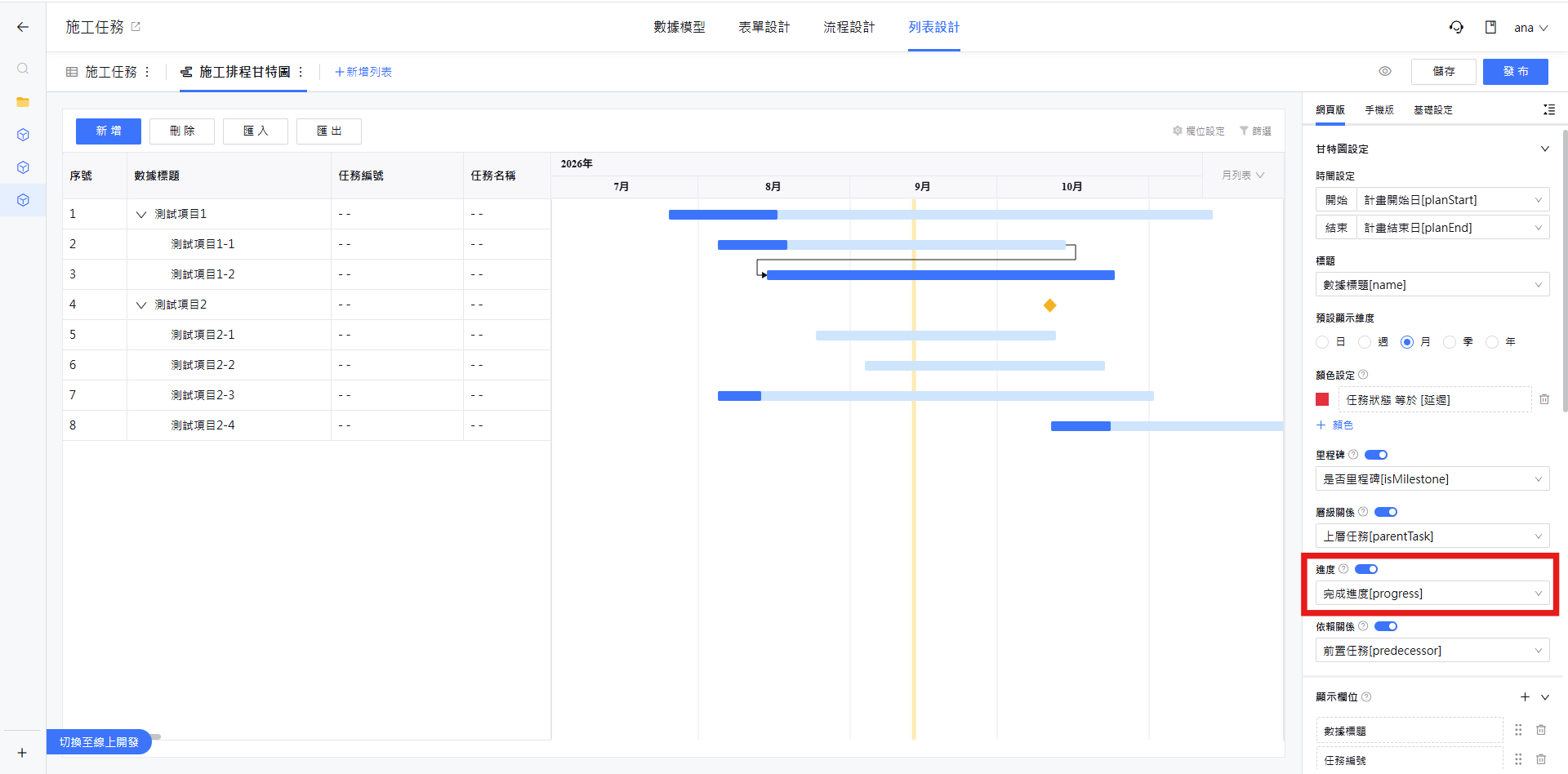1568x774 pixels.
Task: Click the support headset icon
Action: pos(1456,27)
